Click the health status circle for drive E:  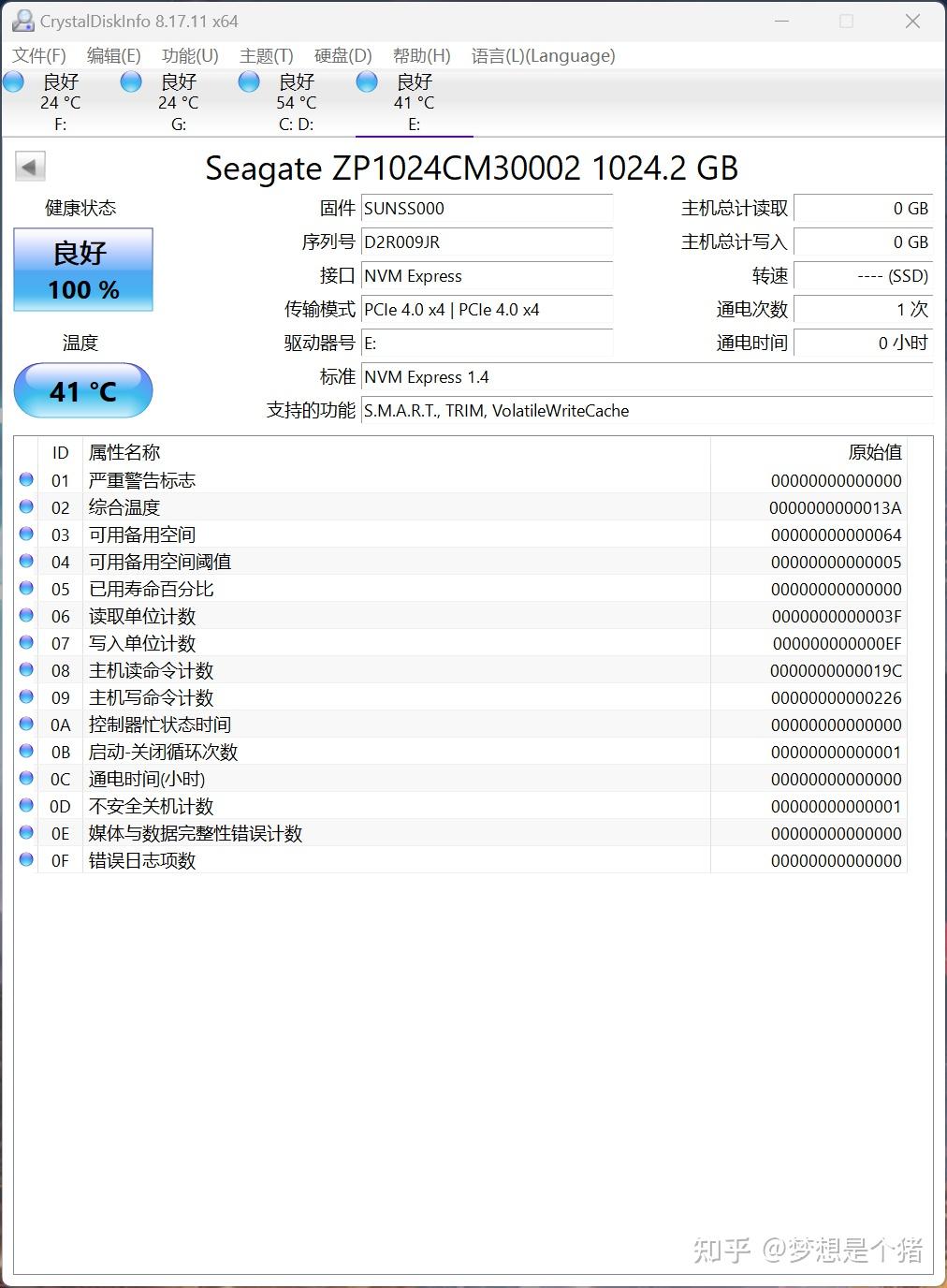pyautogui.click(x=367, y=81)
